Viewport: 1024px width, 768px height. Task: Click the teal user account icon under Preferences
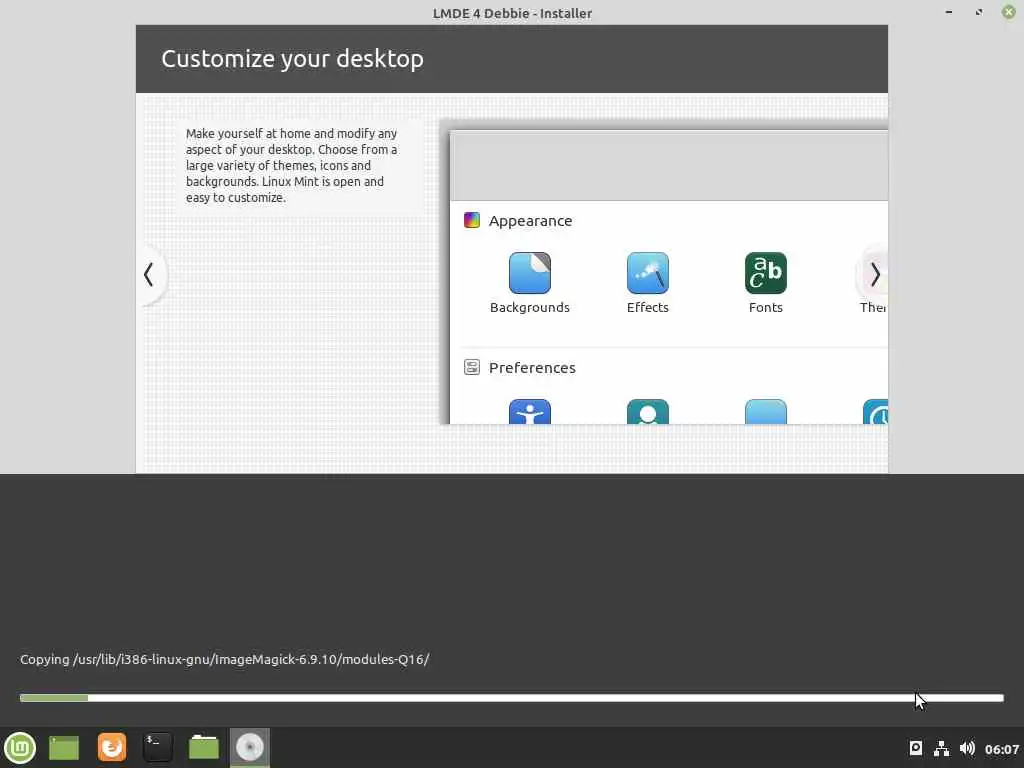tap(647, 411)
